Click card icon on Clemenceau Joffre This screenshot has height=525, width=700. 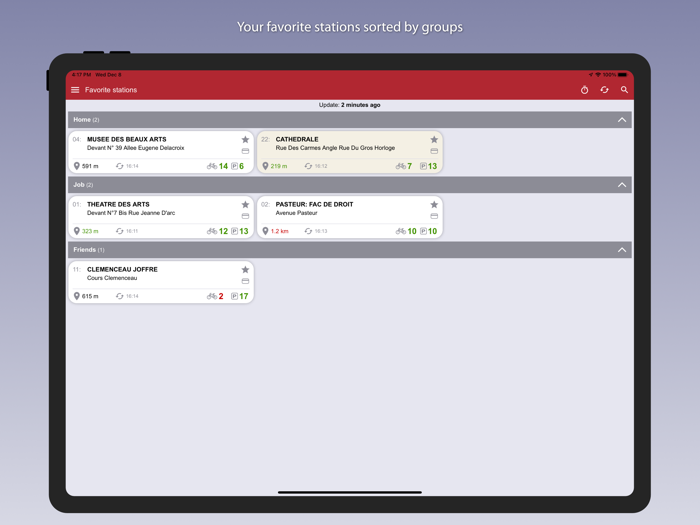click(x=245, y=281)
